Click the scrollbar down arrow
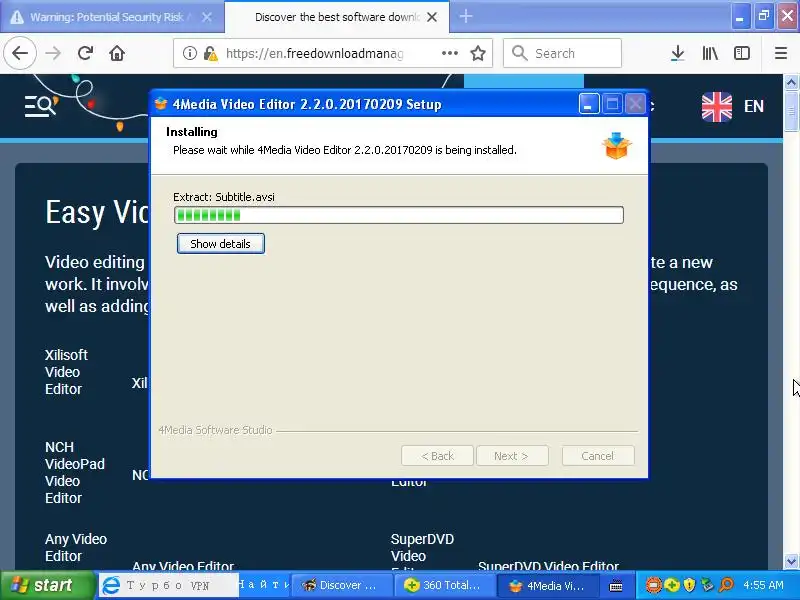The image size is (800, 600). click(x=791, y=561)
